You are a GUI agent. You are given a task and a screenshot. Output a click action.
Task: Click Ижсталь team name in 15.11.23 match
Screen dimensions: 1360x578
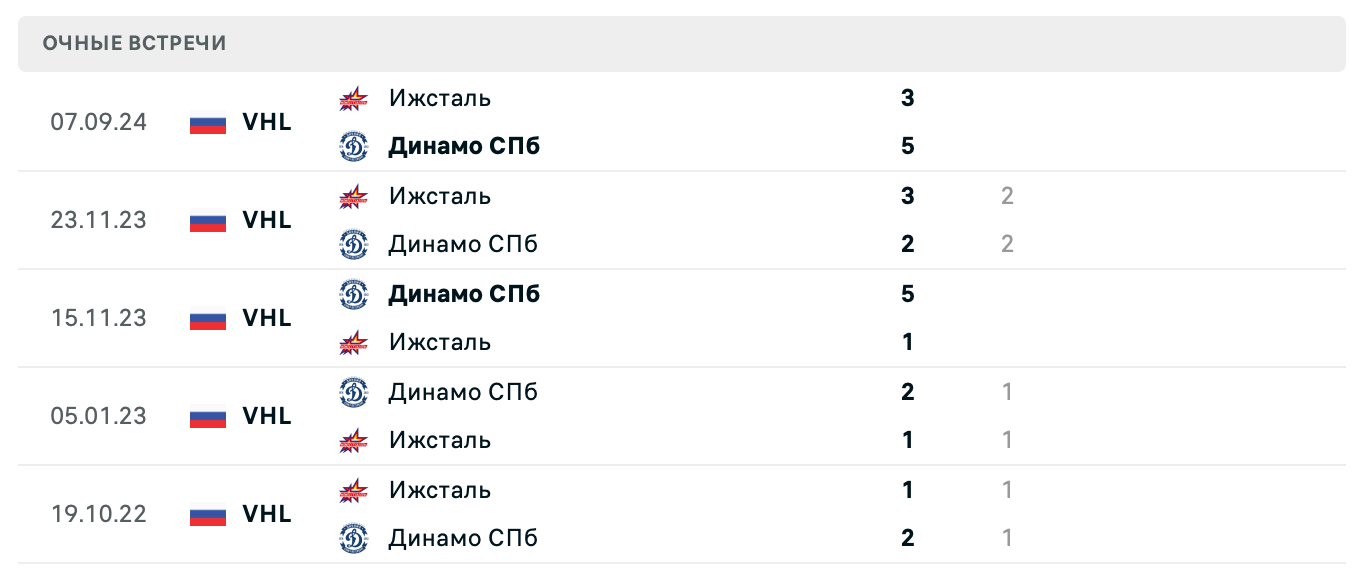click(440, 342)
